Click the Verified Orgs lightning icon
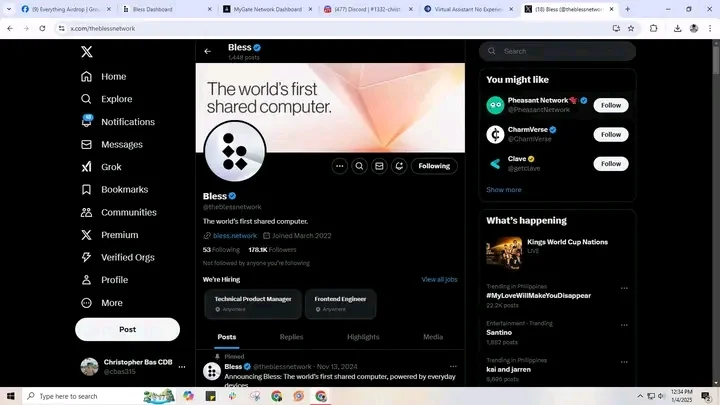The width and height of the screenshot is (720, 405). pos(86,257)
